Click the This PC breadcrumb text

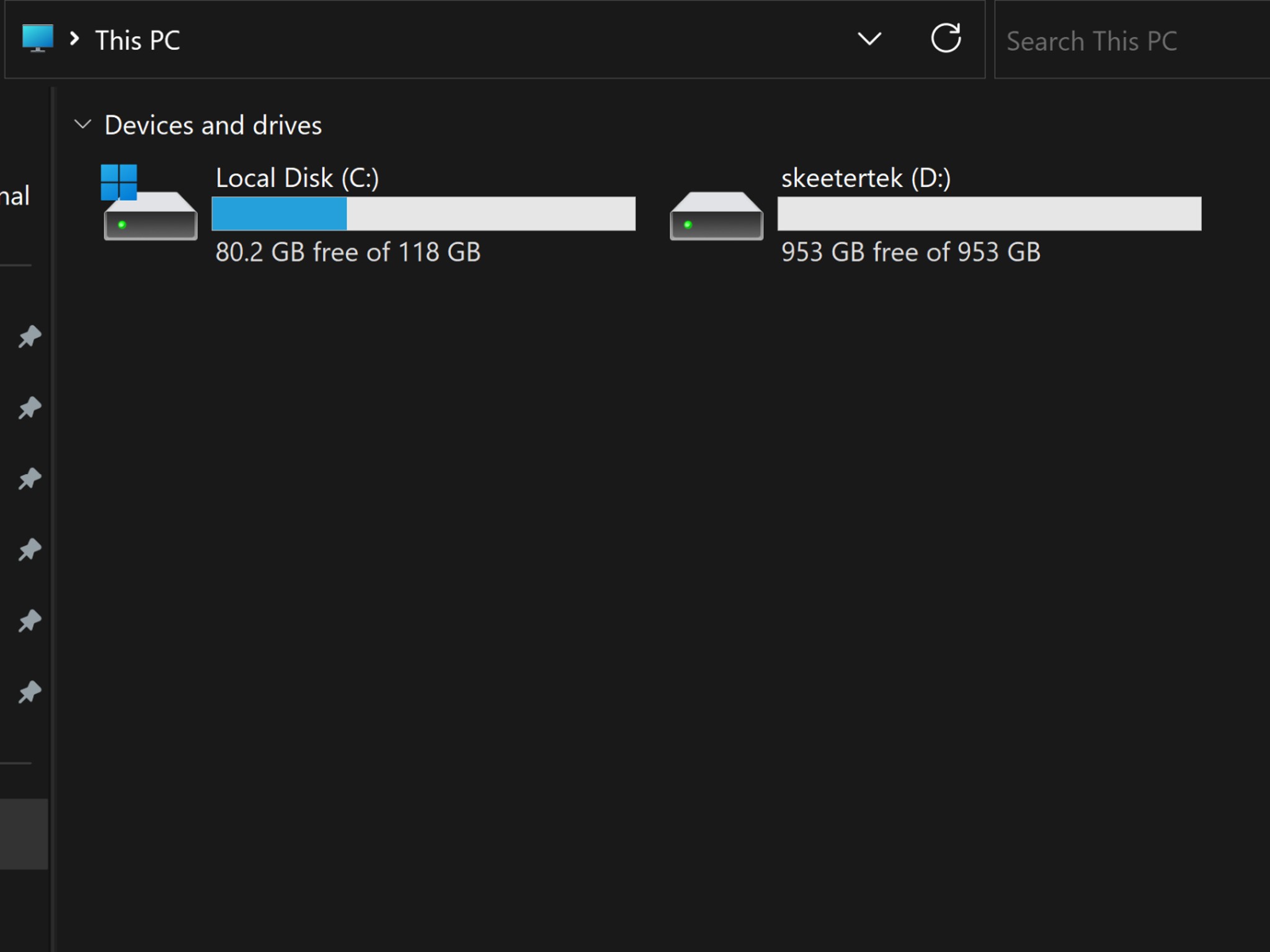[138, 40]
